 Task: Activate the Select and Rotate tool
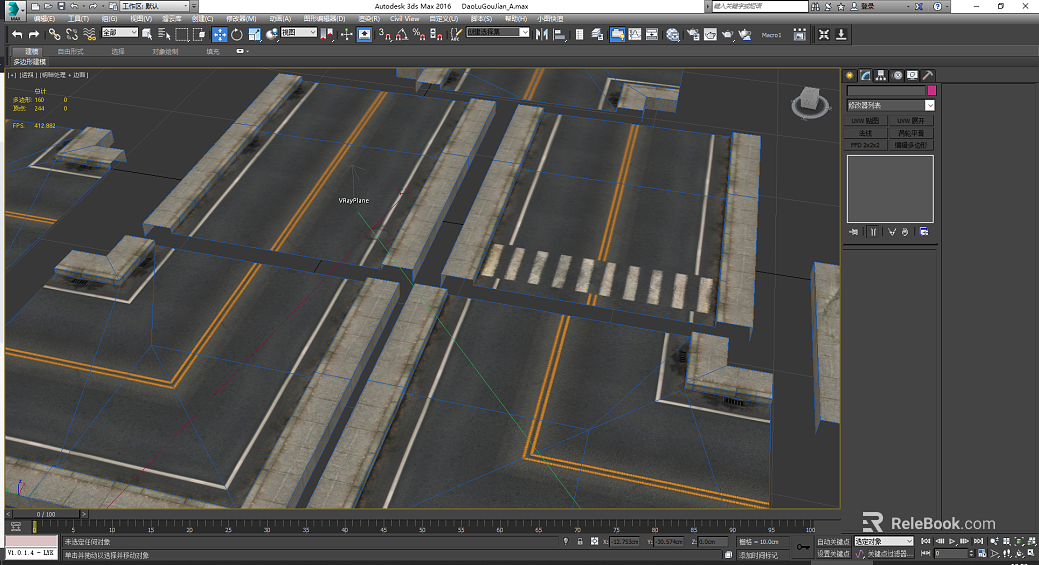237,34
